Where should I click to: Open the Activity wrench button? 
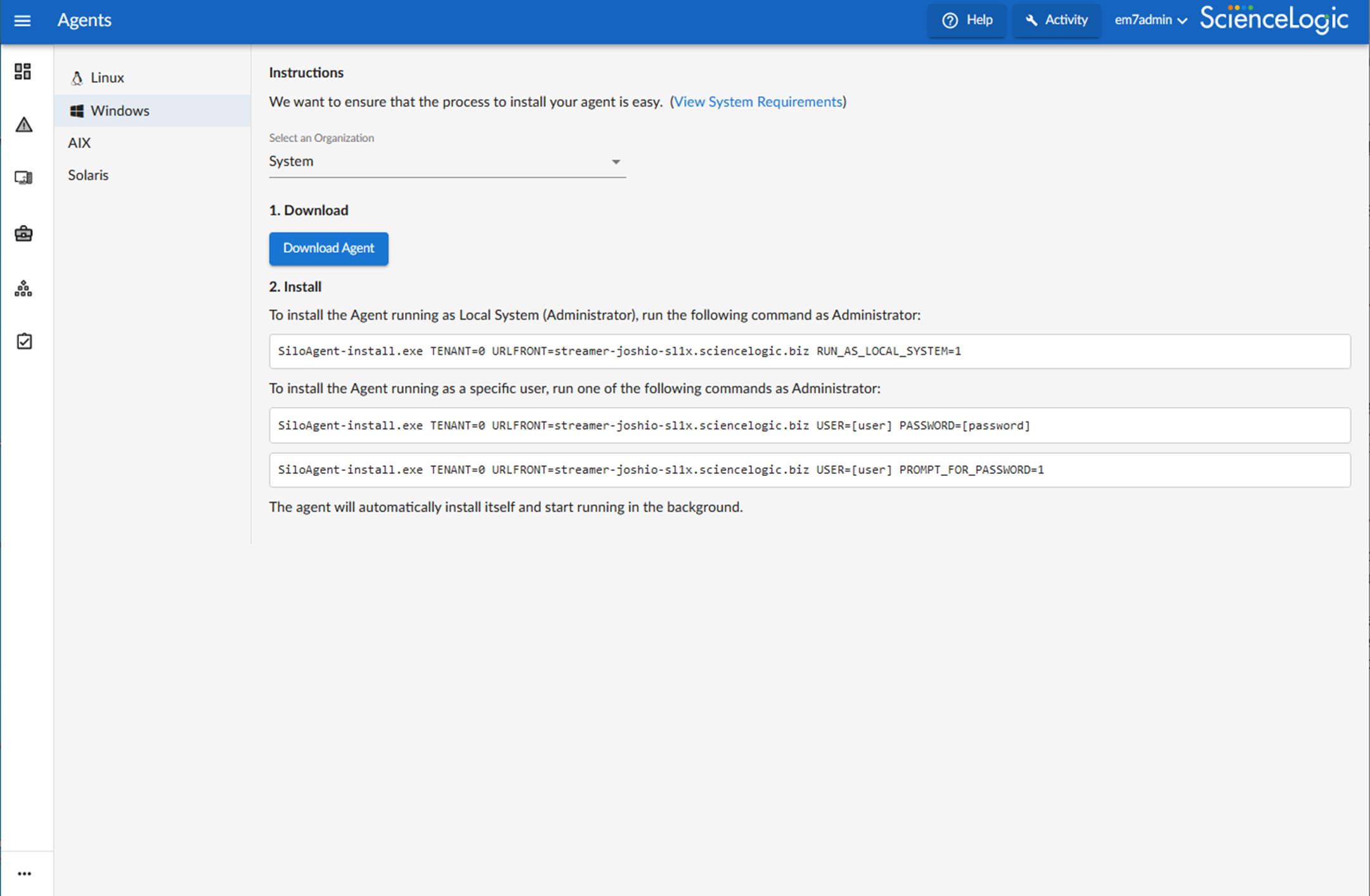coord(1056,20)
